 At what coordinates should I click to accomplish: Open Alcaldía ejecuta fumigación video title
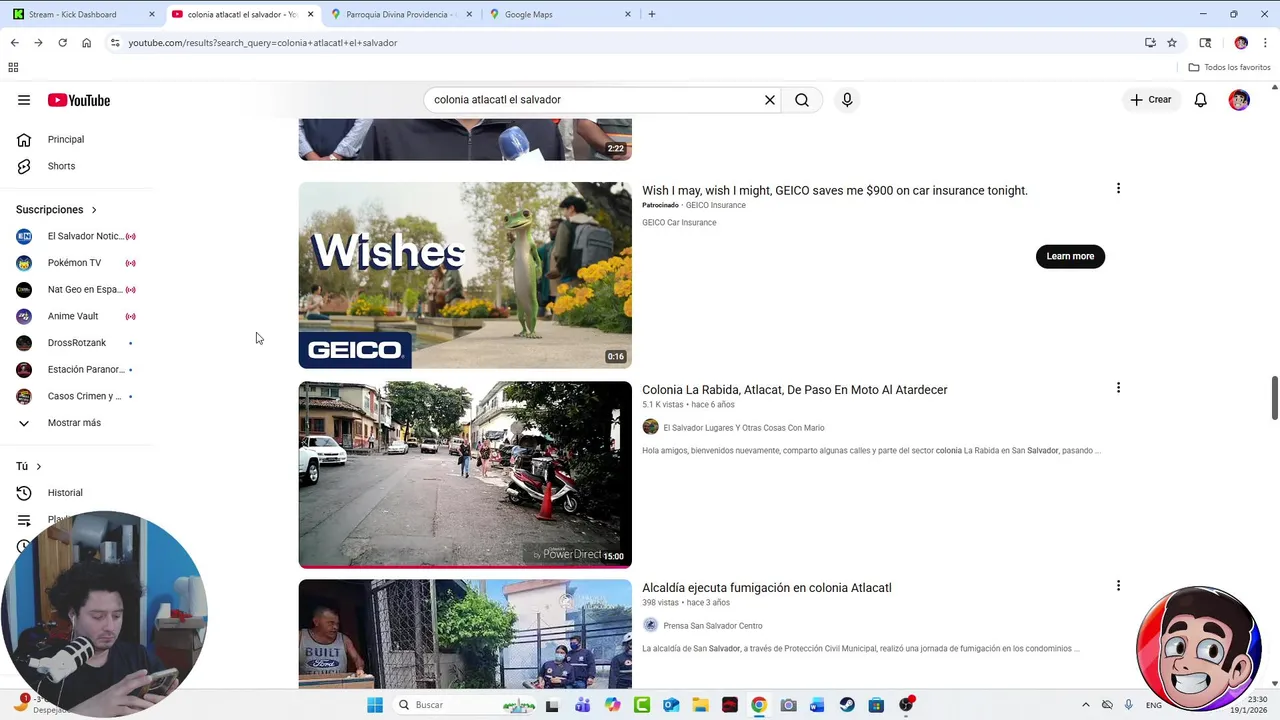click(767, 588)
